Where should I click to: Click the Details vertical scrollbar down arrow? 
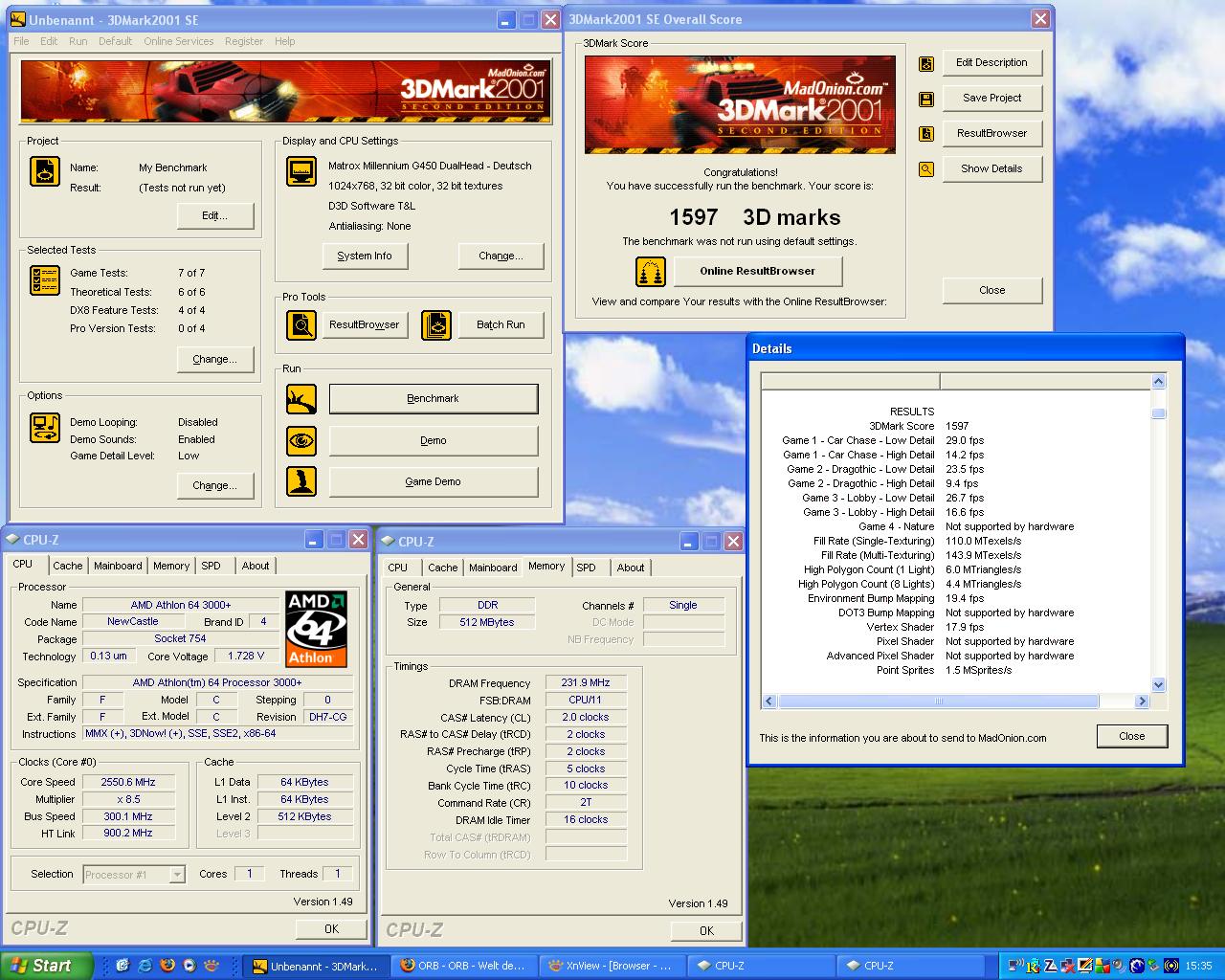[x=1158, y=684]
